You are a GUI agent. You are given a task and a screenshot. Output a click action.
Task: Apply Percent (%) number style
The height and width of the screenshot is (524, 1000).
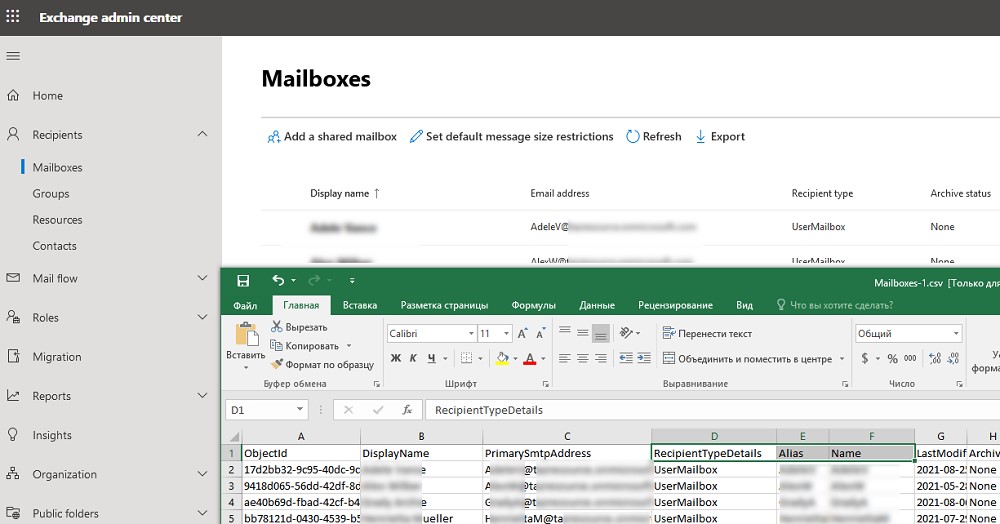point(892,358)
